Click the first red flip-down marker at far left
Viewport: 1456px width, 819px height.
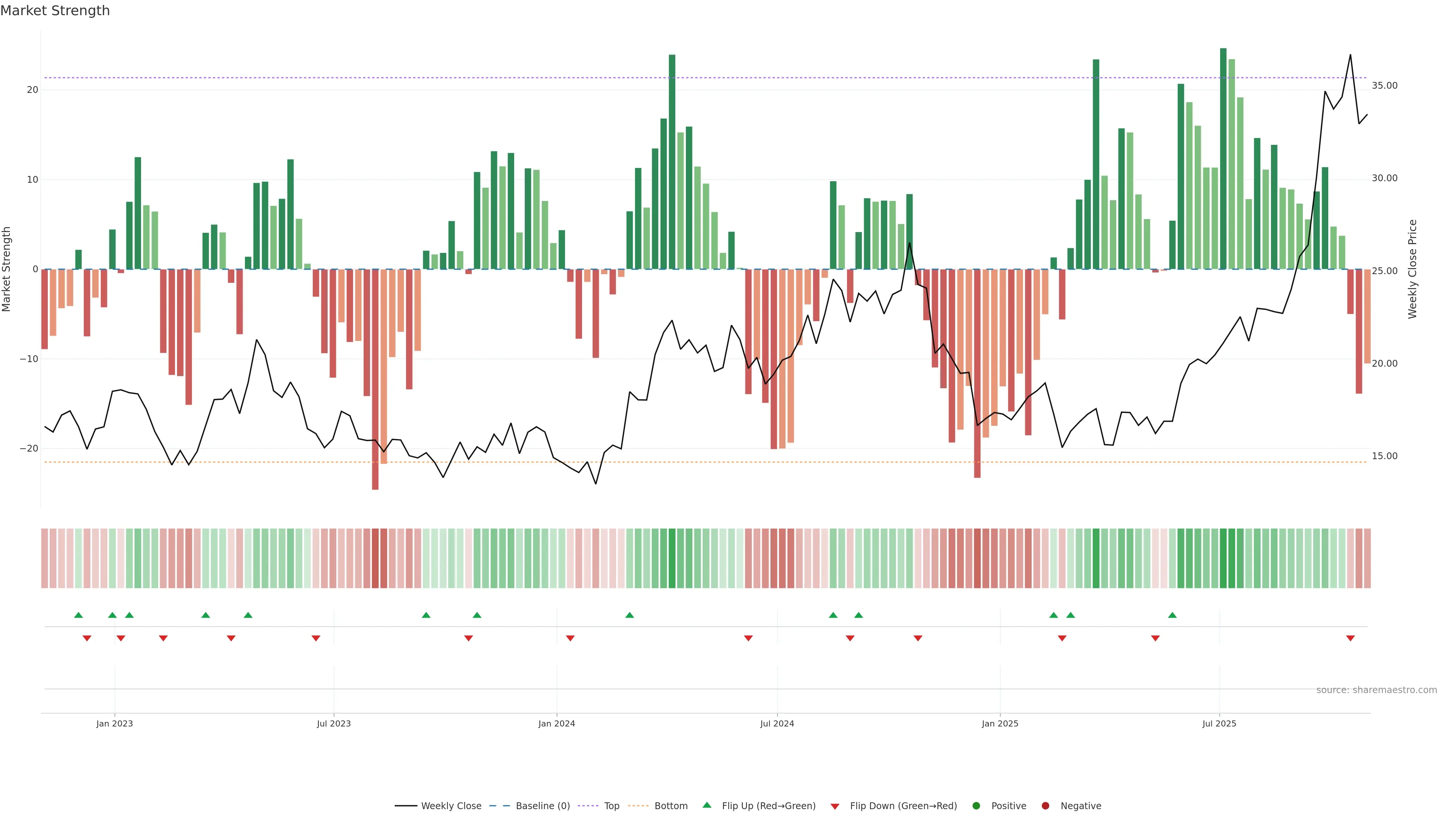coord(87,638)
